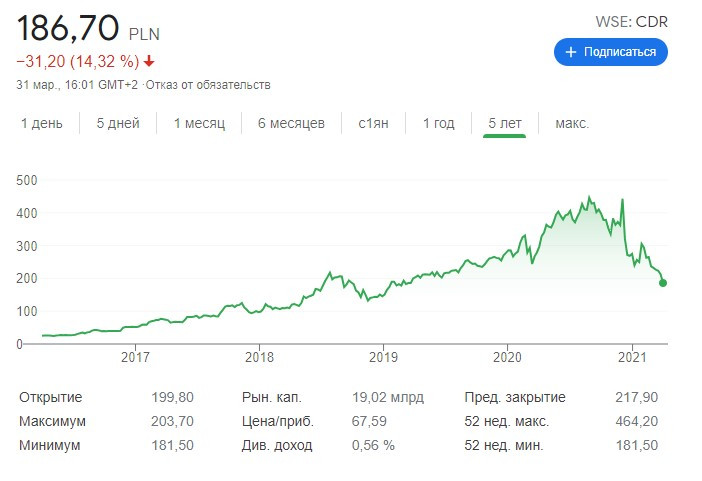Image resolution: width=702 pixels, height=481 pixels.
Task: Select the 5 дней time range tab
Action: 118,123
